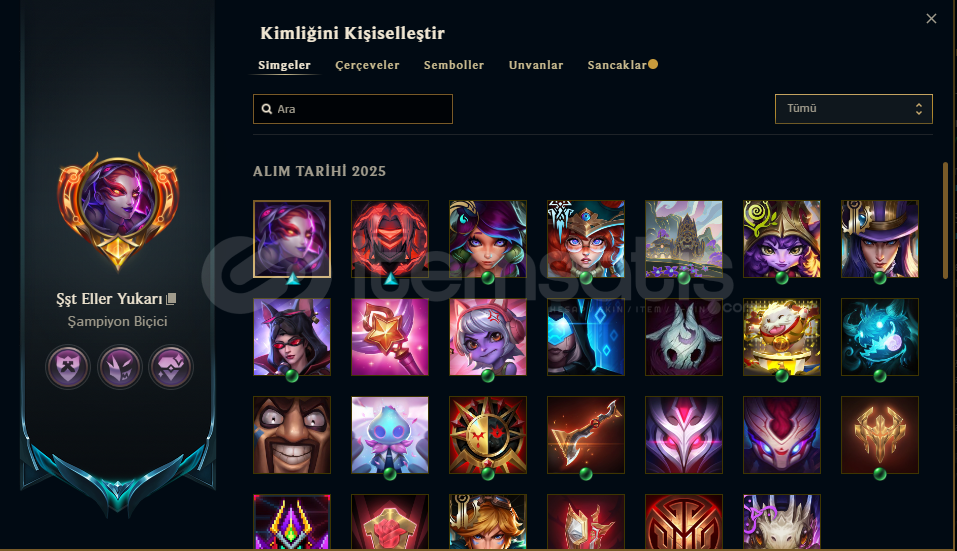The width and height of the screenshot is (957, 551).
Task: Select the pink star wand icon
Action: click(389, 337)
